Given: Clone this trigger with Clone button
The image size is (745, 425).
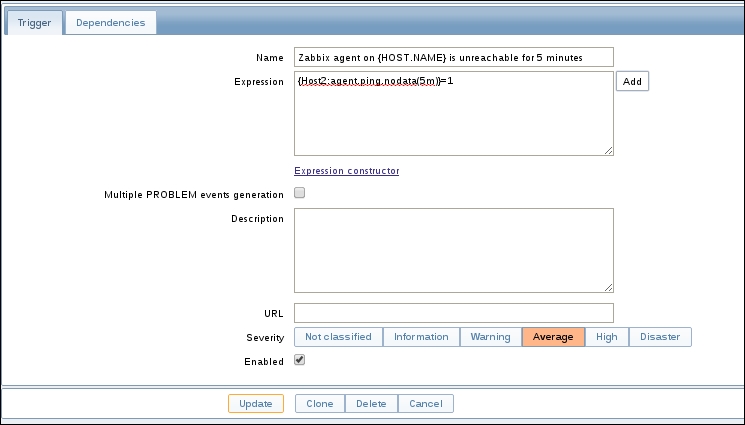Looking at the screenshot, I should (x=320, y=404).
